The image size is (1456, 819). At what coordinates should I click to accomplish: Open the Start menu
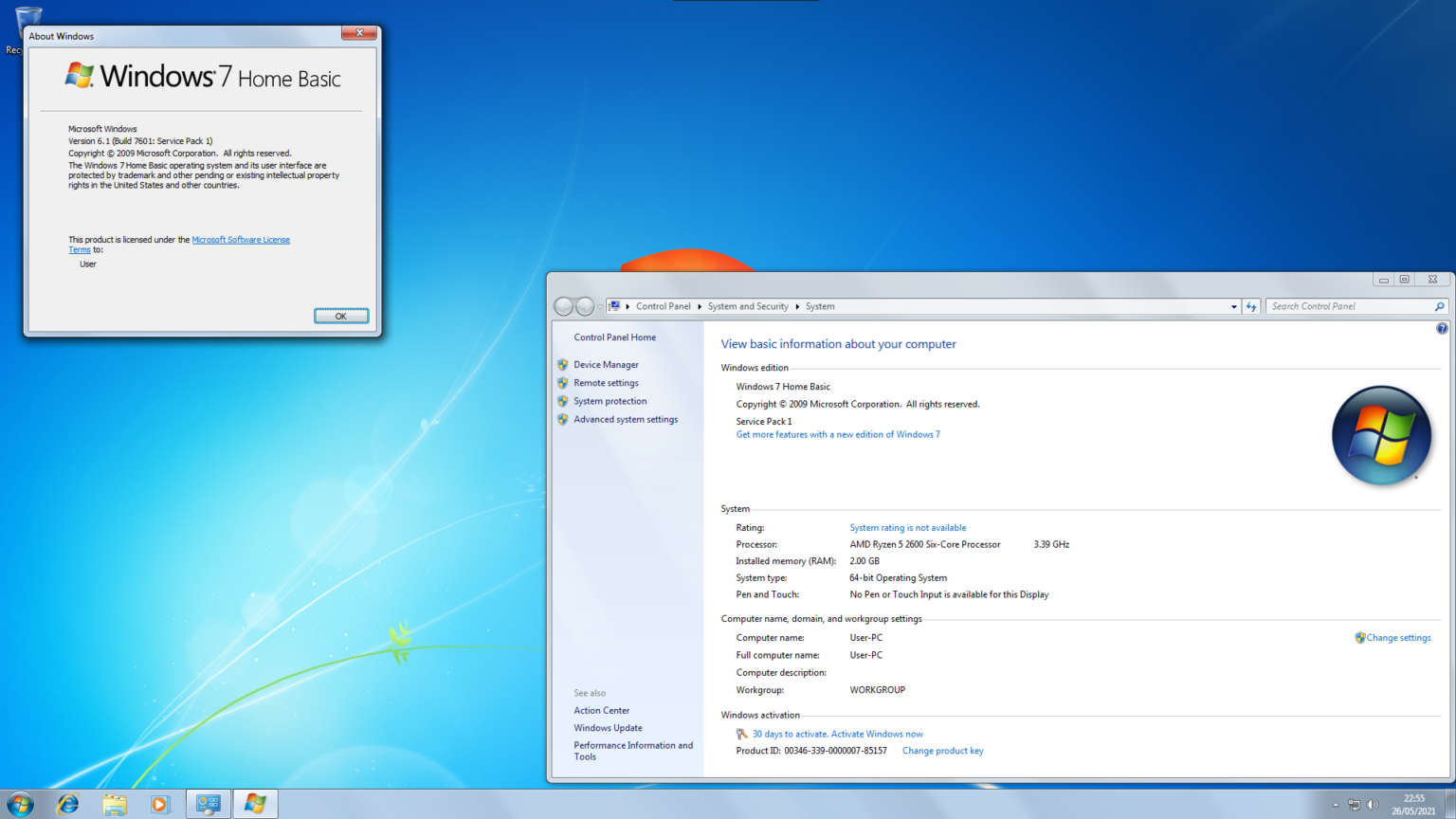tap(19, 804)
